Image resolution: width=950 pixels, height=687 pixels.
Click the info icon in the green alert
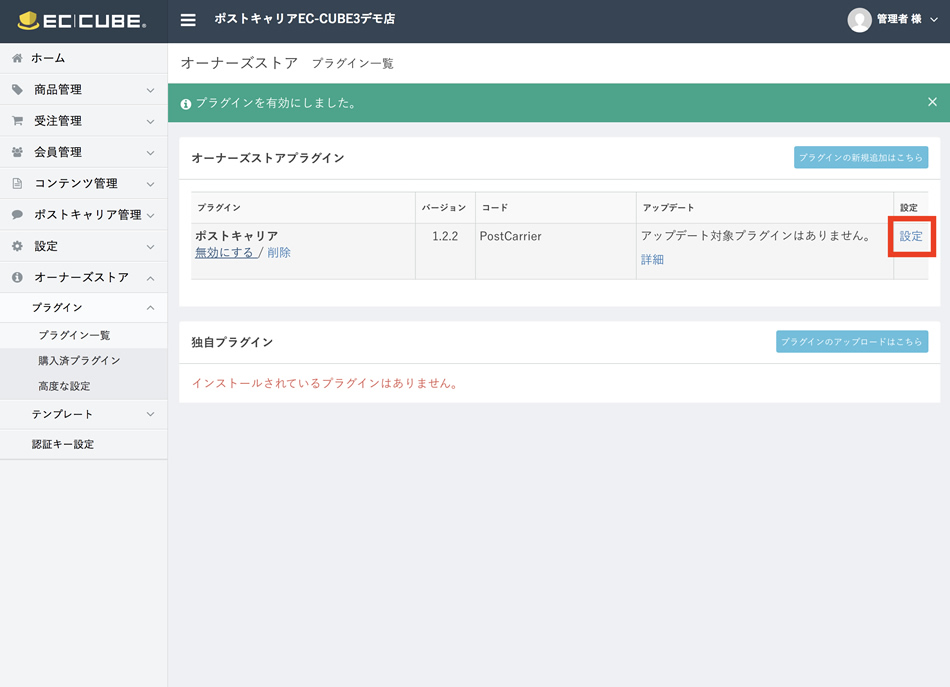click(x=186, y=104)
